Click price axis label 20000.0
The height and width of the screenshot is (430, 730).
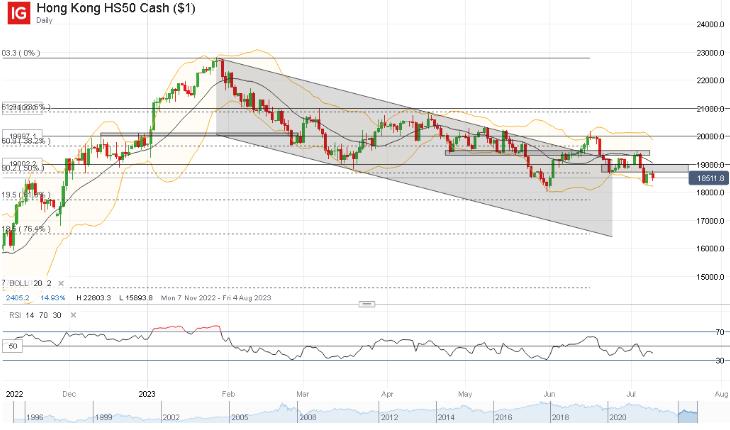(710, 137)
